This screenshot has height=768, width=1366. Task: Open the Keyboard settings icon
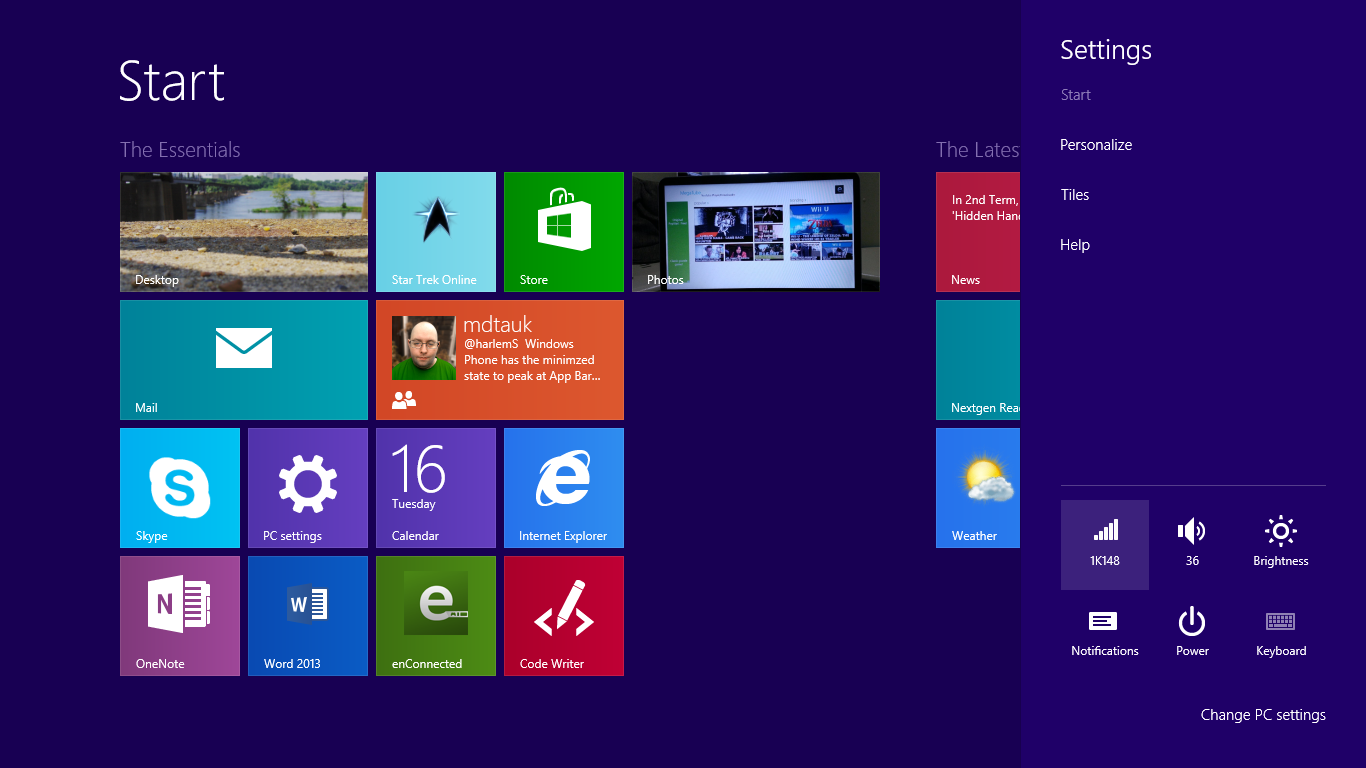1280,630
